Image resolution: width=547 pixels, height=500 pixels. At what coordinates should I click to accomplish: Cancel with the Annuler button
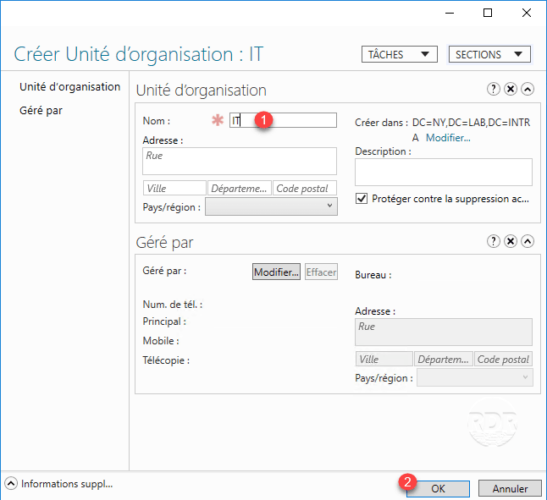pyautogui.click(x=510, y=488)
